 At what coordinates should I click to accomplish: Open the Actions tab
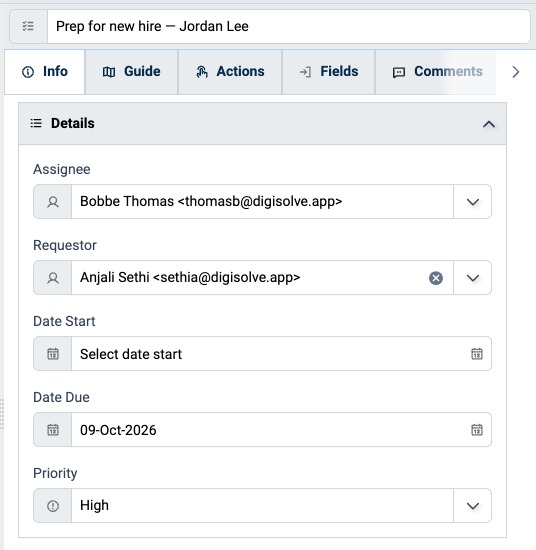pyautogui.click(x=230, y=72)
